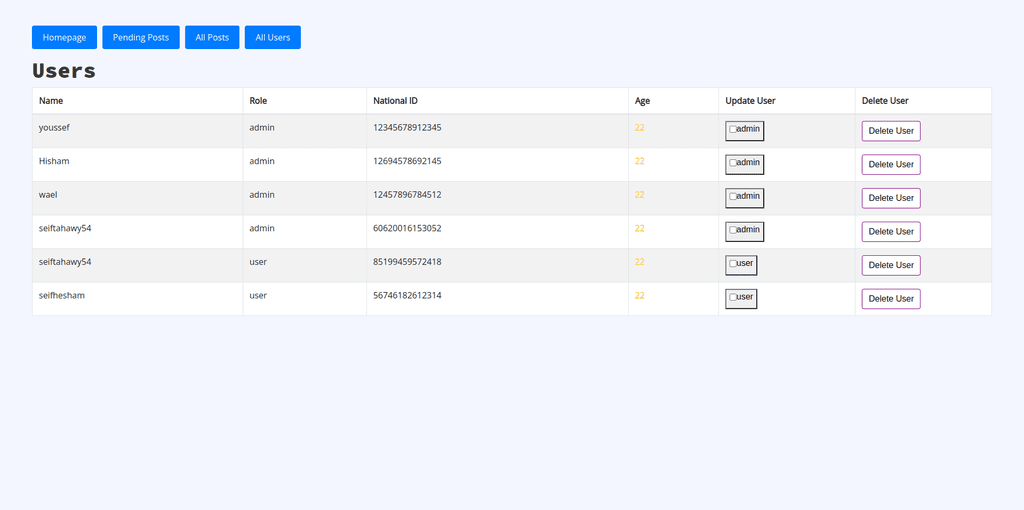The height and width of the screenshot is (510, 1024).
Task: Delete the user Hisham
Action: pyautogui.click(x=891, y=165)
